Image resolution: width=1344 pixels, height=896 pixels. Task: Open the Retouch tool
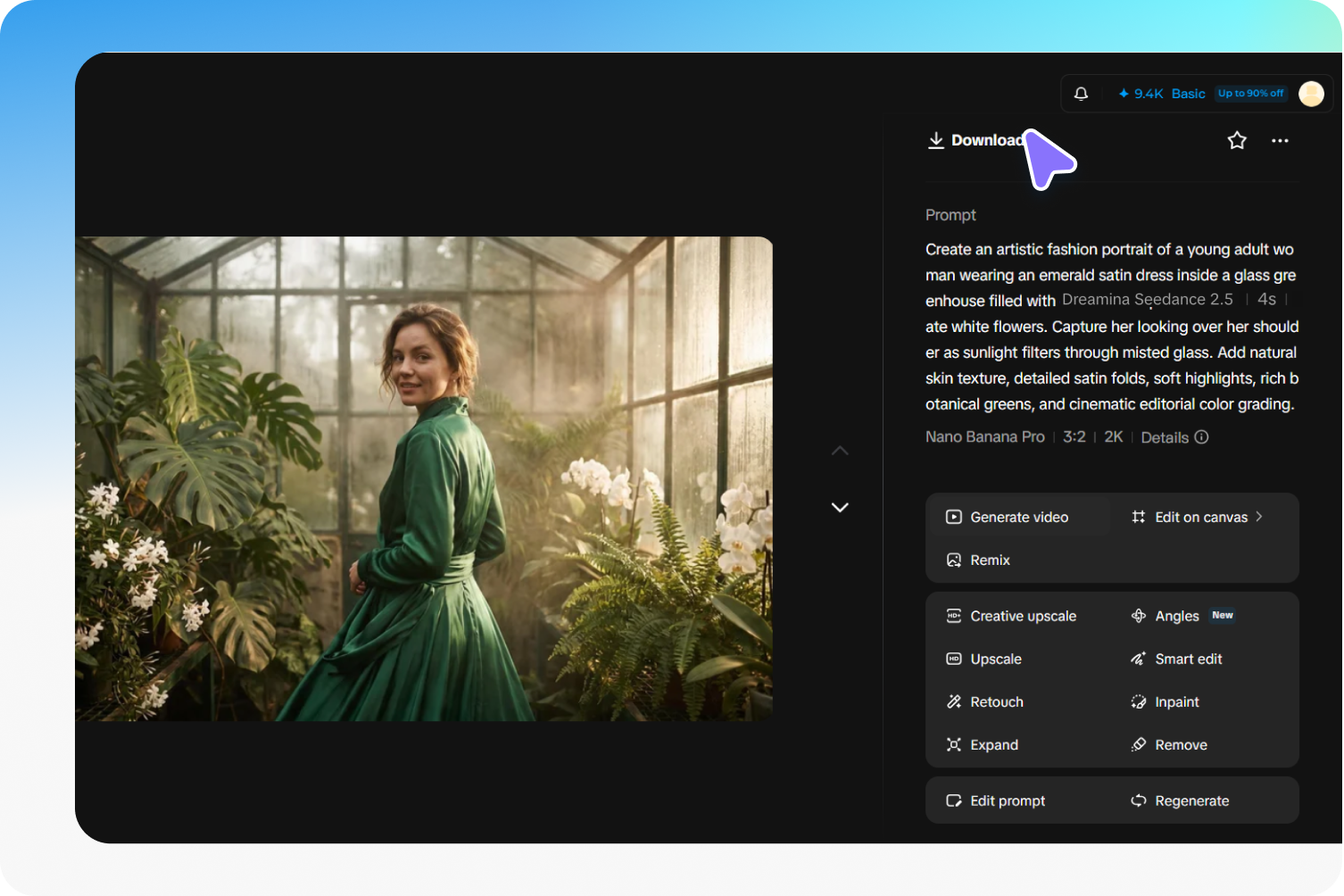tap(984, 701)
